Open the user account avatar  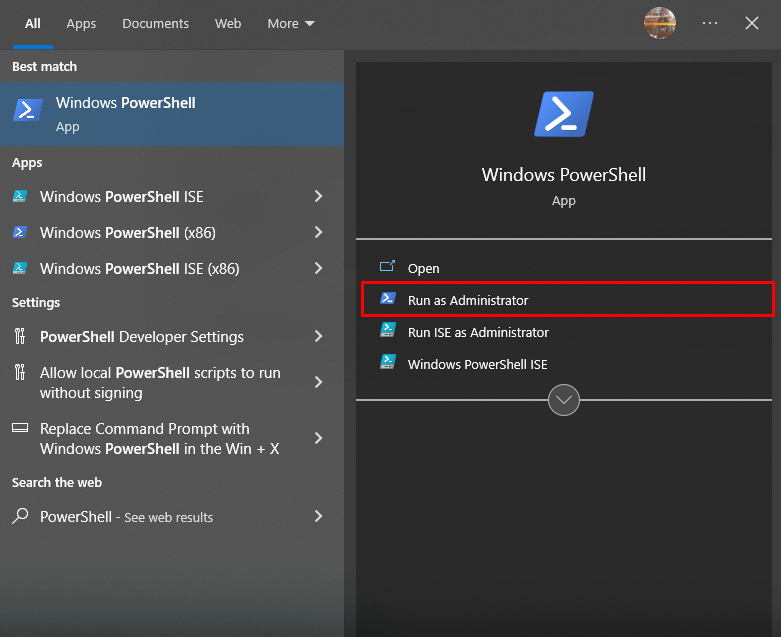coord(659,23)
